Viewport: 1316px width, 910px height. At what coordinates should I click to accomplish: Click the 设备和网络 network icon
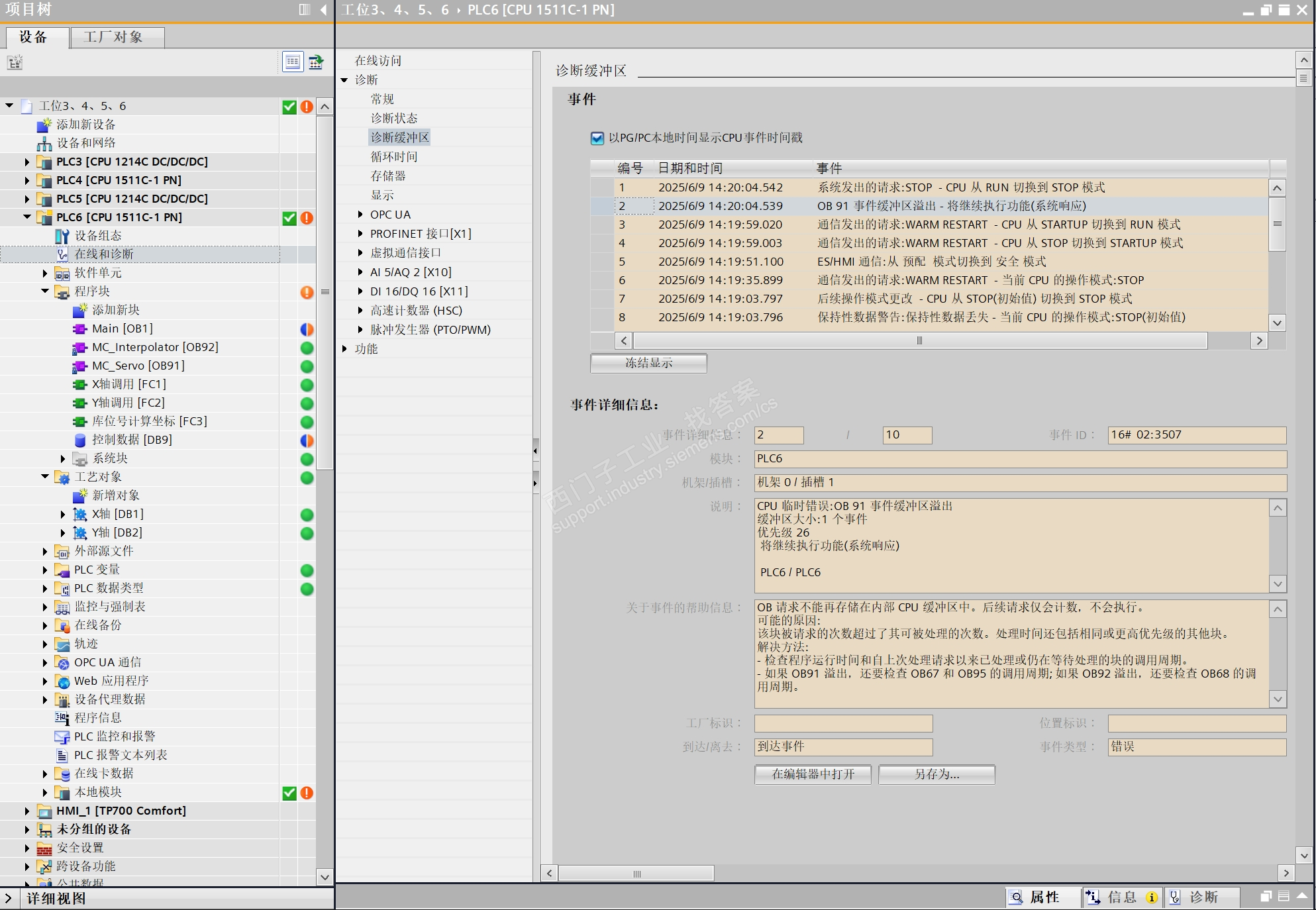click(44, 144)
